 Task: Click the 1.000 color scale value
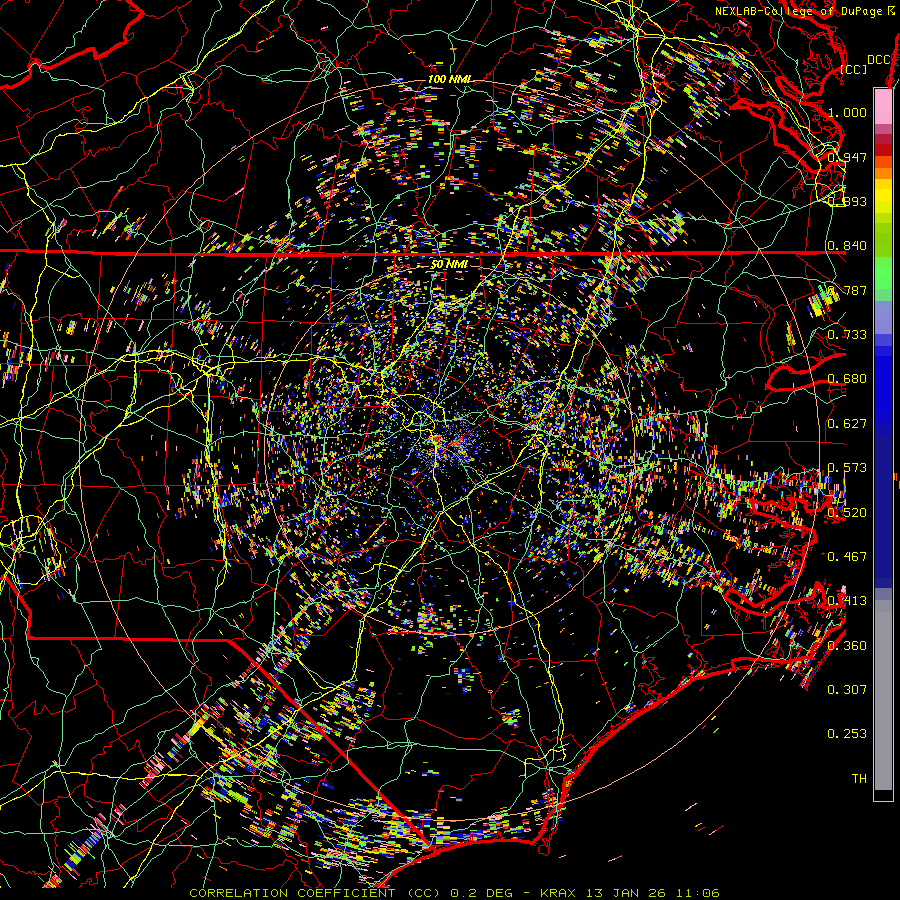[x=847, y=112]
